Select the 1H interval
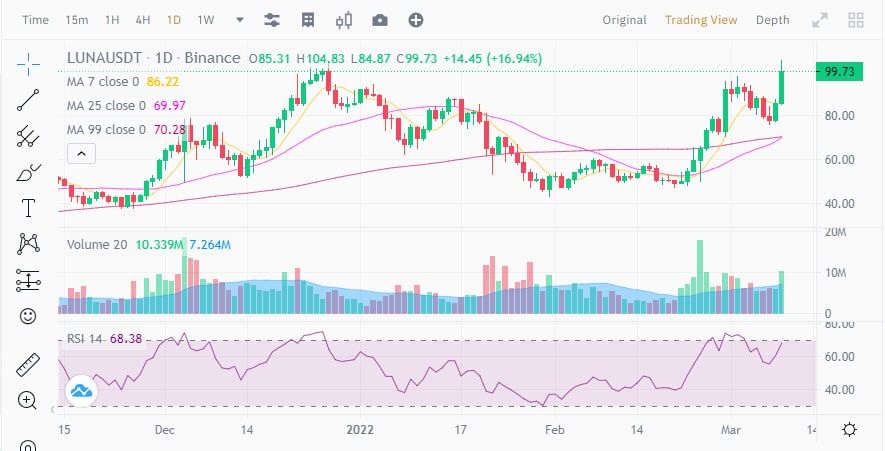885x451 pixels. (112, 20)
